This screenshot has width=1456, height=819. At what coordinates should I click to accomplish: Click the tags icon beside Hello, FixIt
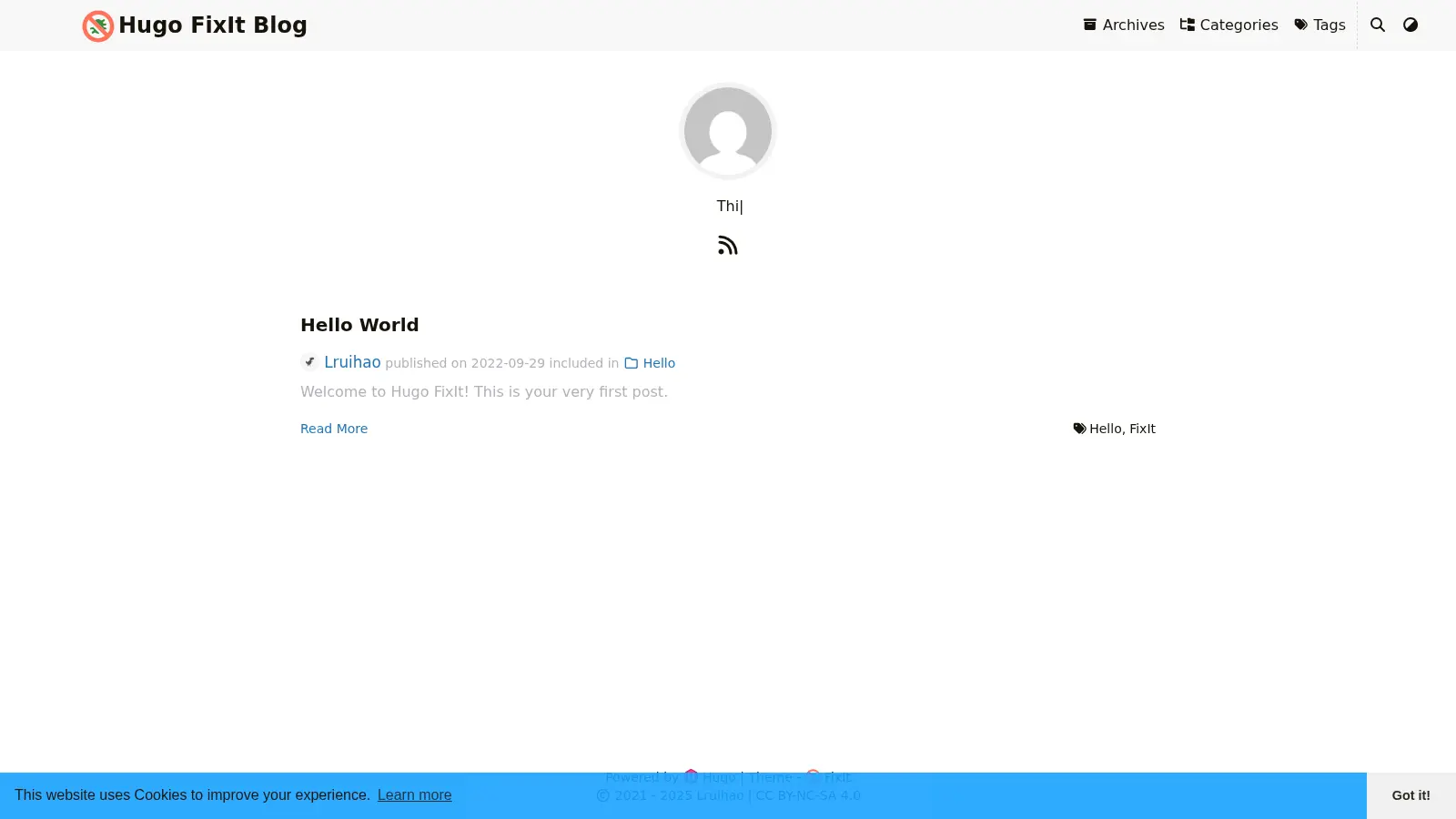pyautogui.click(x=1079, y=429)
